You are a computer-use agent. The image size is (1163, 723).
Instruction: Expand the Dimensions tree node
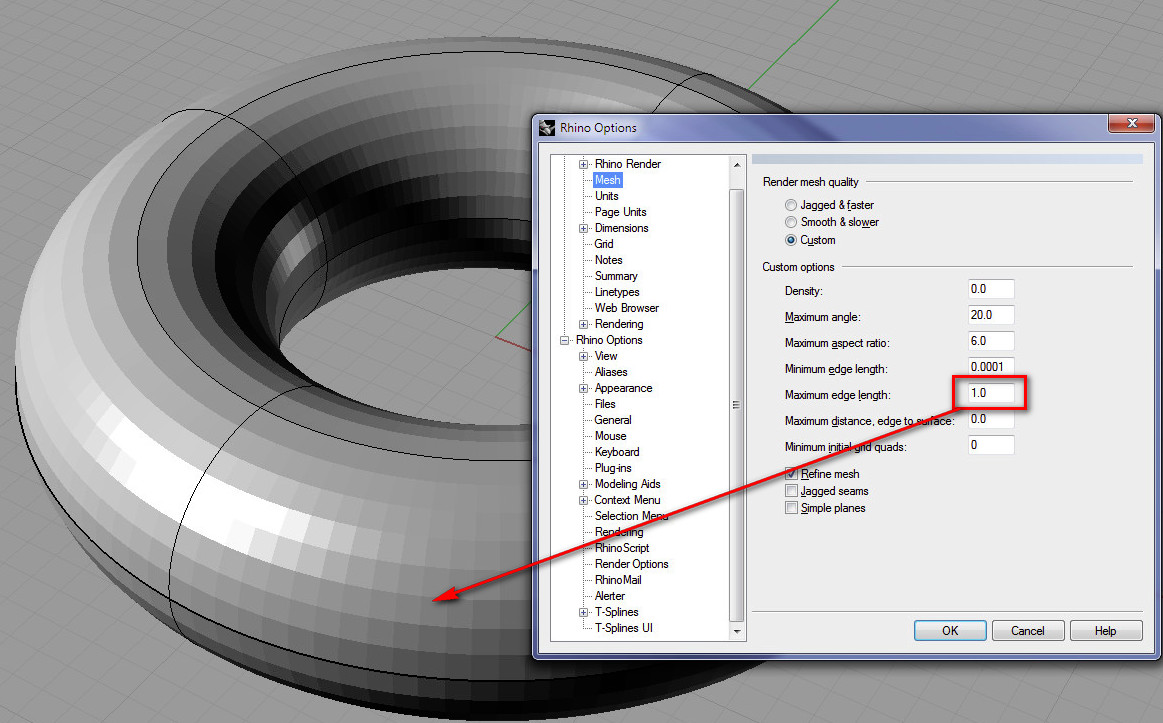(x=584, y=228)
